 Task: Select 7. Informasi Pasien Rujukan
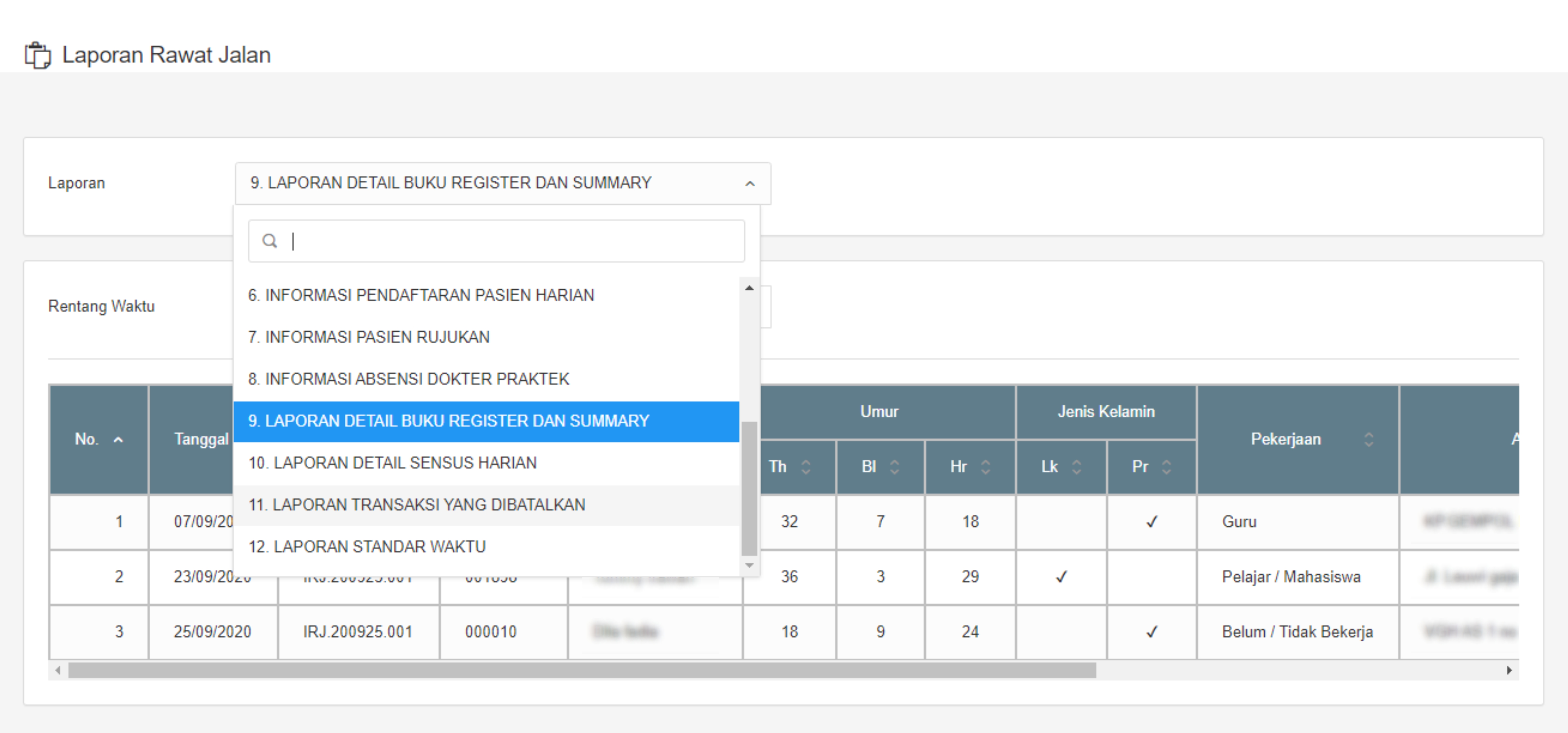click(x=368, y=337)
